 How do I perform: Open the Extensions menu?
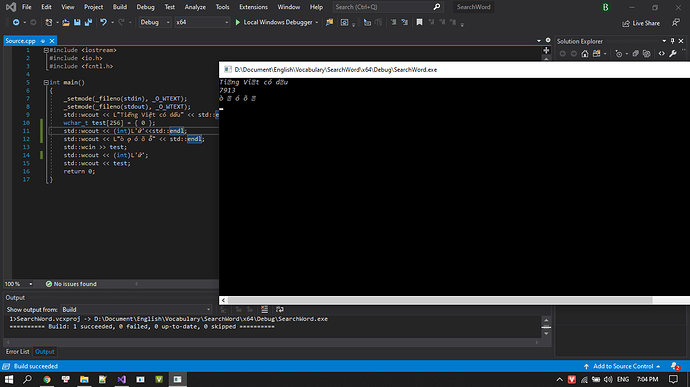(x=253, y=7)
